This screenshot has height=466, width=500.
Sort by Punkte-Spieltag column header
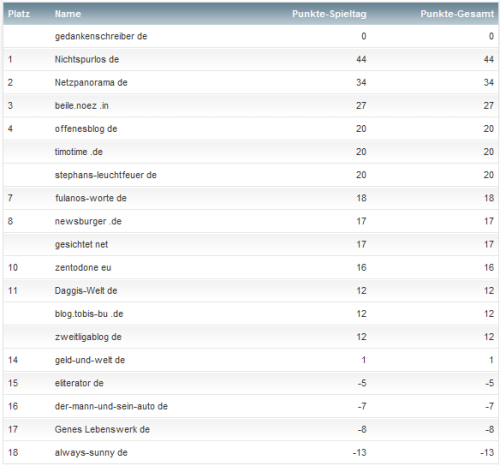[x=329, y=14]
